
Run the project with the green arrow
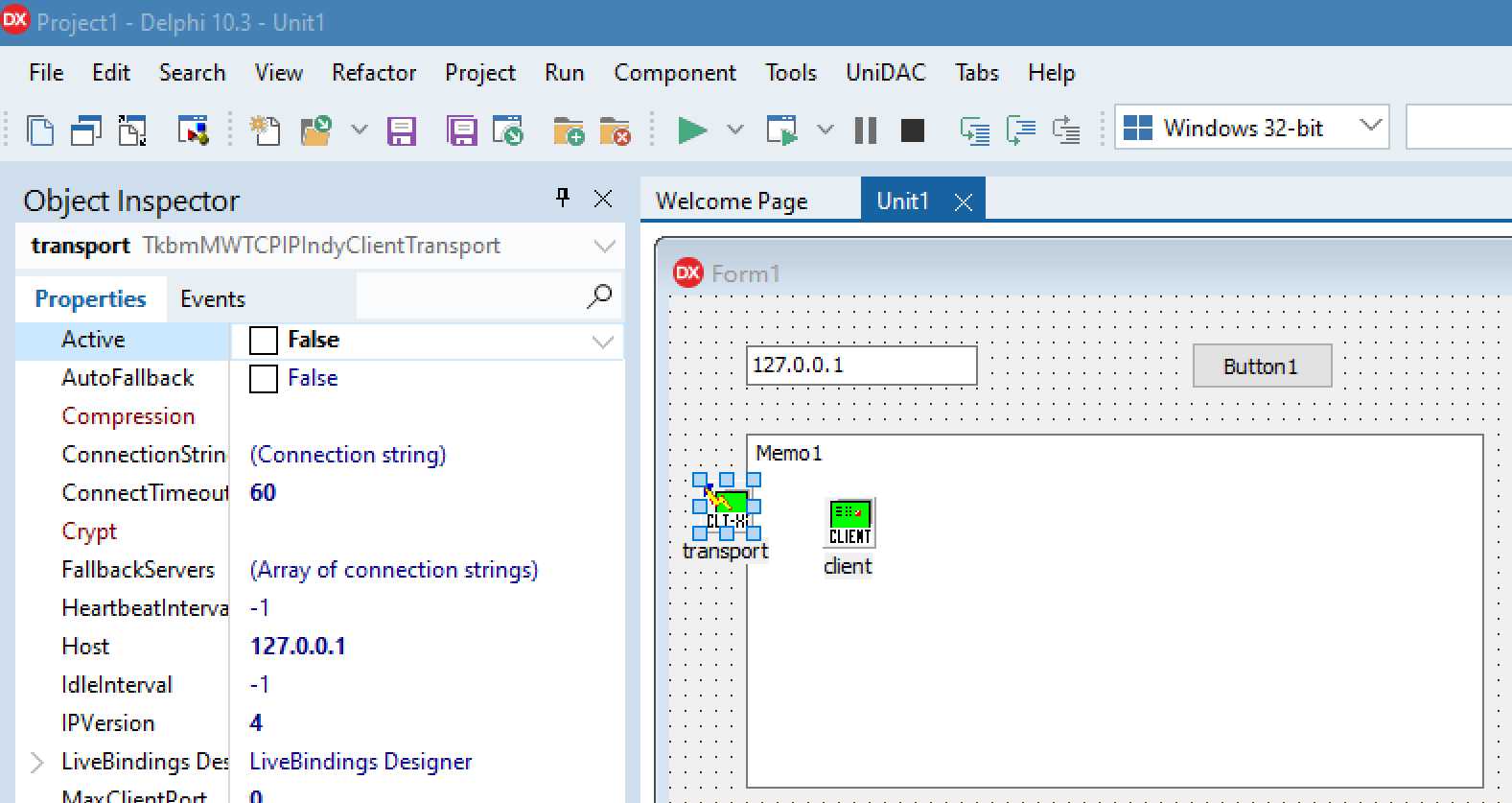[691, 130]
